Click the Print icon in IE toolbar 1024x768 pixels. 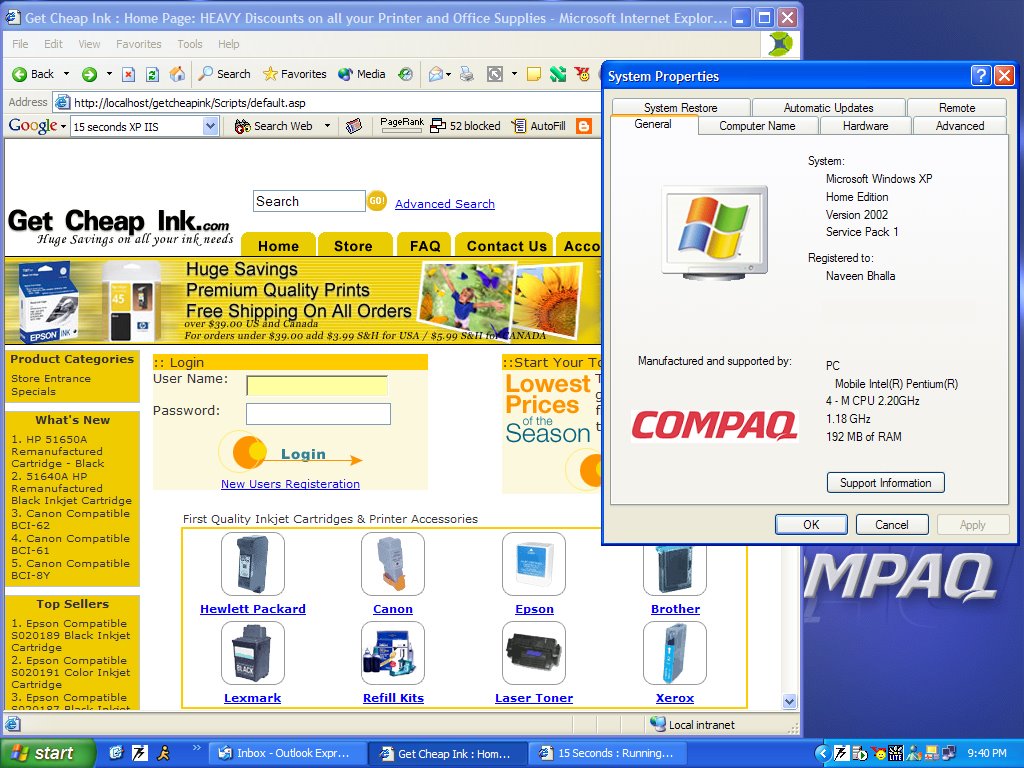[x=467, y=74]
